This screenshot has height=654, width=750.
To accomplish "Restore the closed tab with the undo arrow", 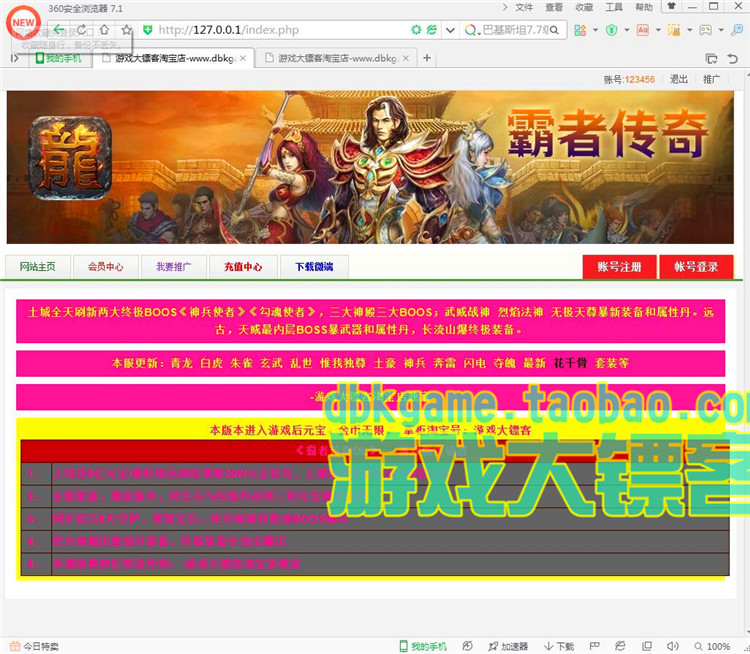I will click(732, 58).
